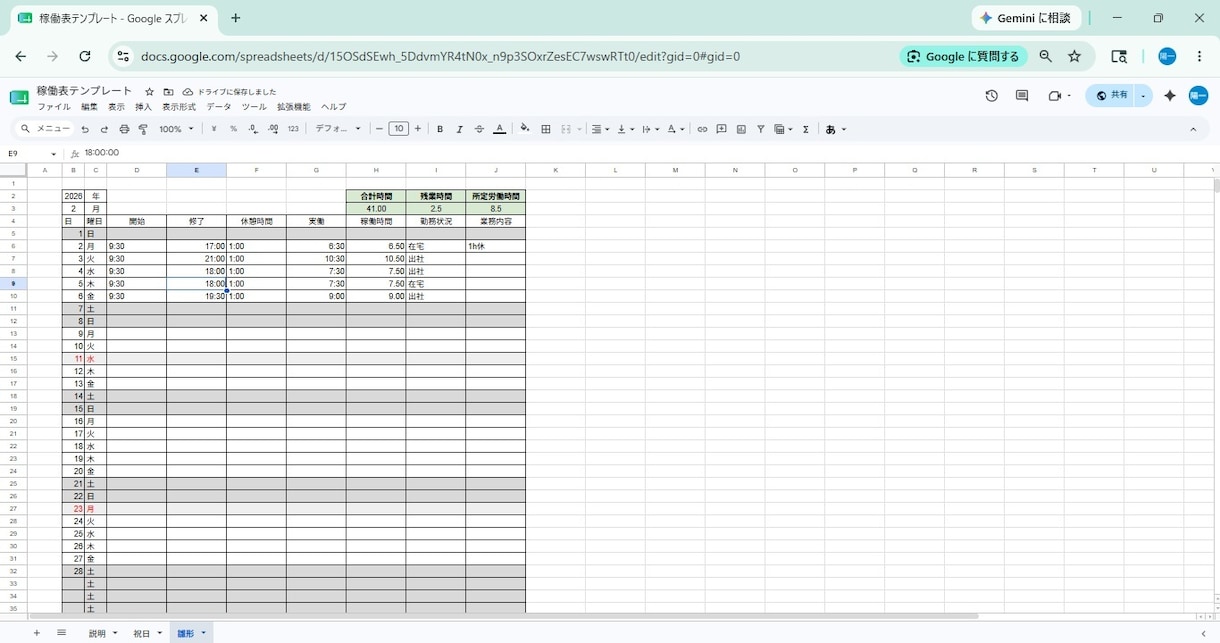Click the redo arrow in the toolbar
The image size is (1220, 643).
click(104, 129)
